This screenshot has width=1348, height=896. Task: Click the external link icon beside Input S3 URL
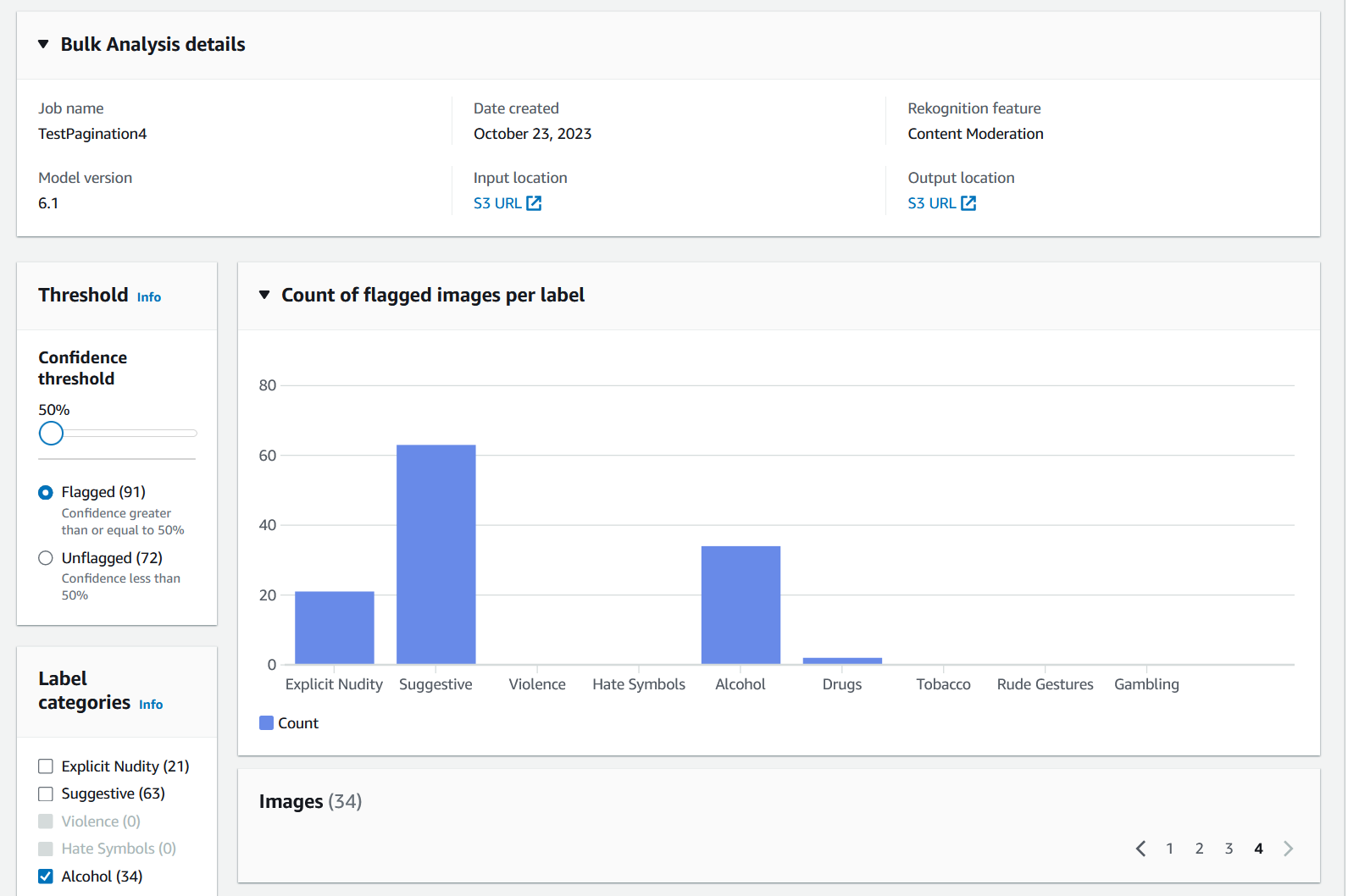pyautogui.click(x=534, y=203)
